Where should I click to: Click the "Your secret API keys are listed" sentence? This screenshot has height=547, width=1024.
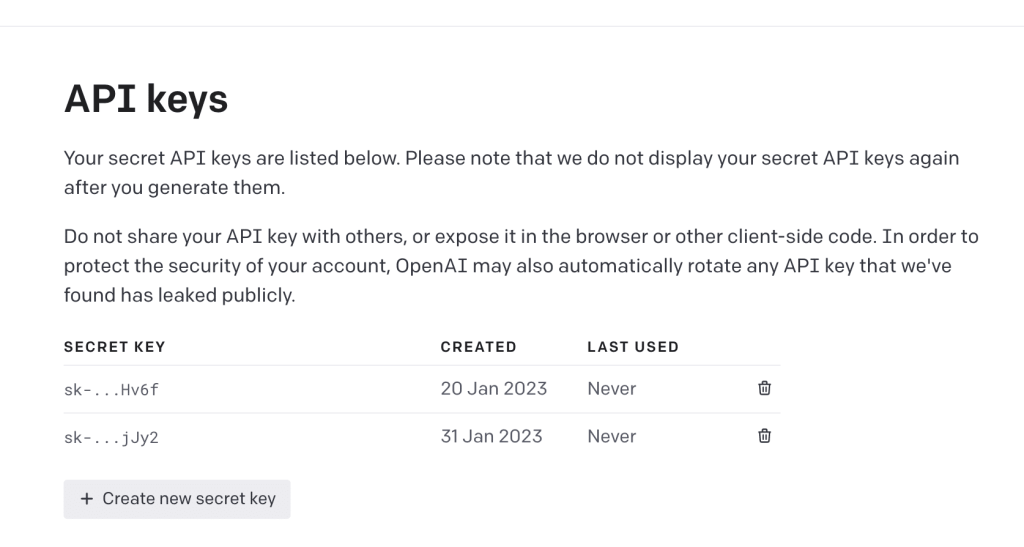[230, 158]
